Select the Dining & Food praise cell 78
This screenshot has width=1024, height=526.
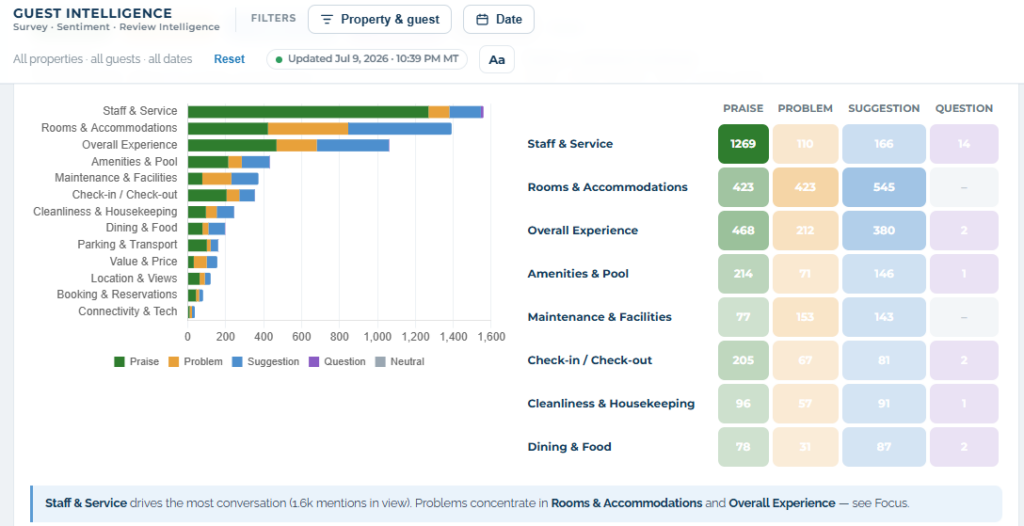[743, 447]
